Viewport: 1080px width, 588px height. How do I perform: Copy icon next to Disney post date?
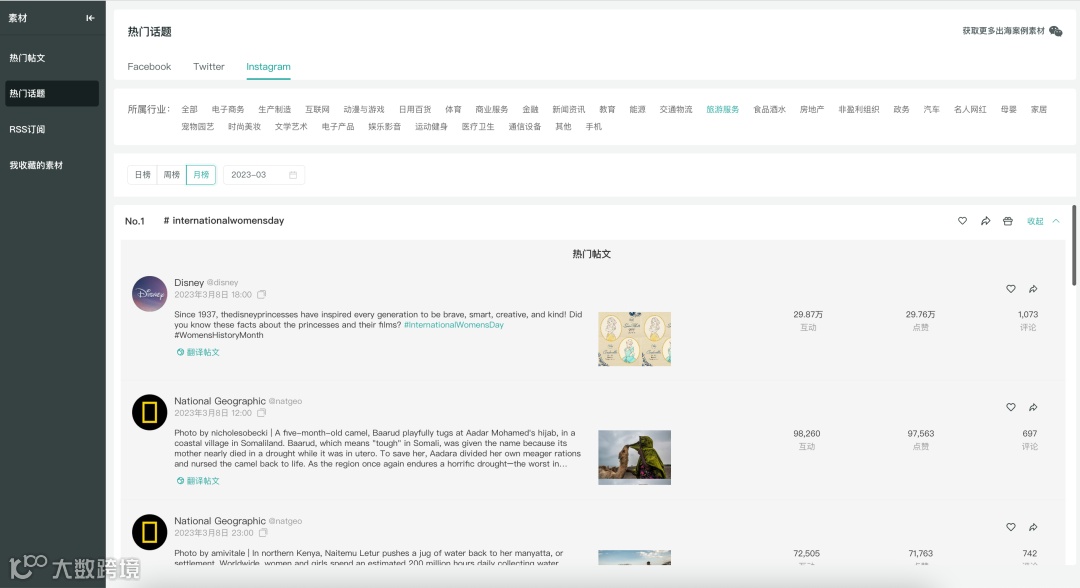tap(262, 295)
